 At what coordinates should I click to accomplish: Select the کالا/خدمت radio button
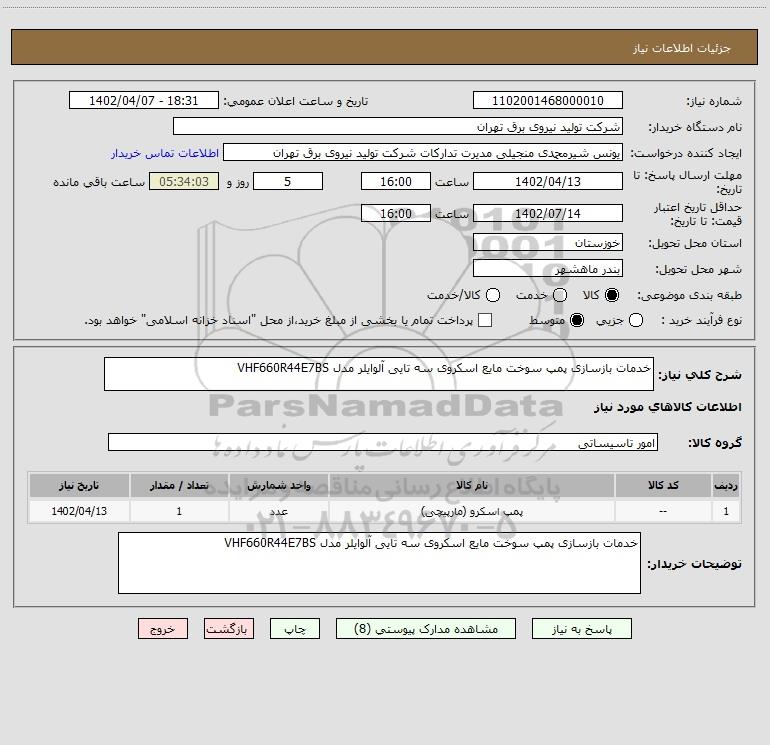pyautogui.click(x=493, y=295)
